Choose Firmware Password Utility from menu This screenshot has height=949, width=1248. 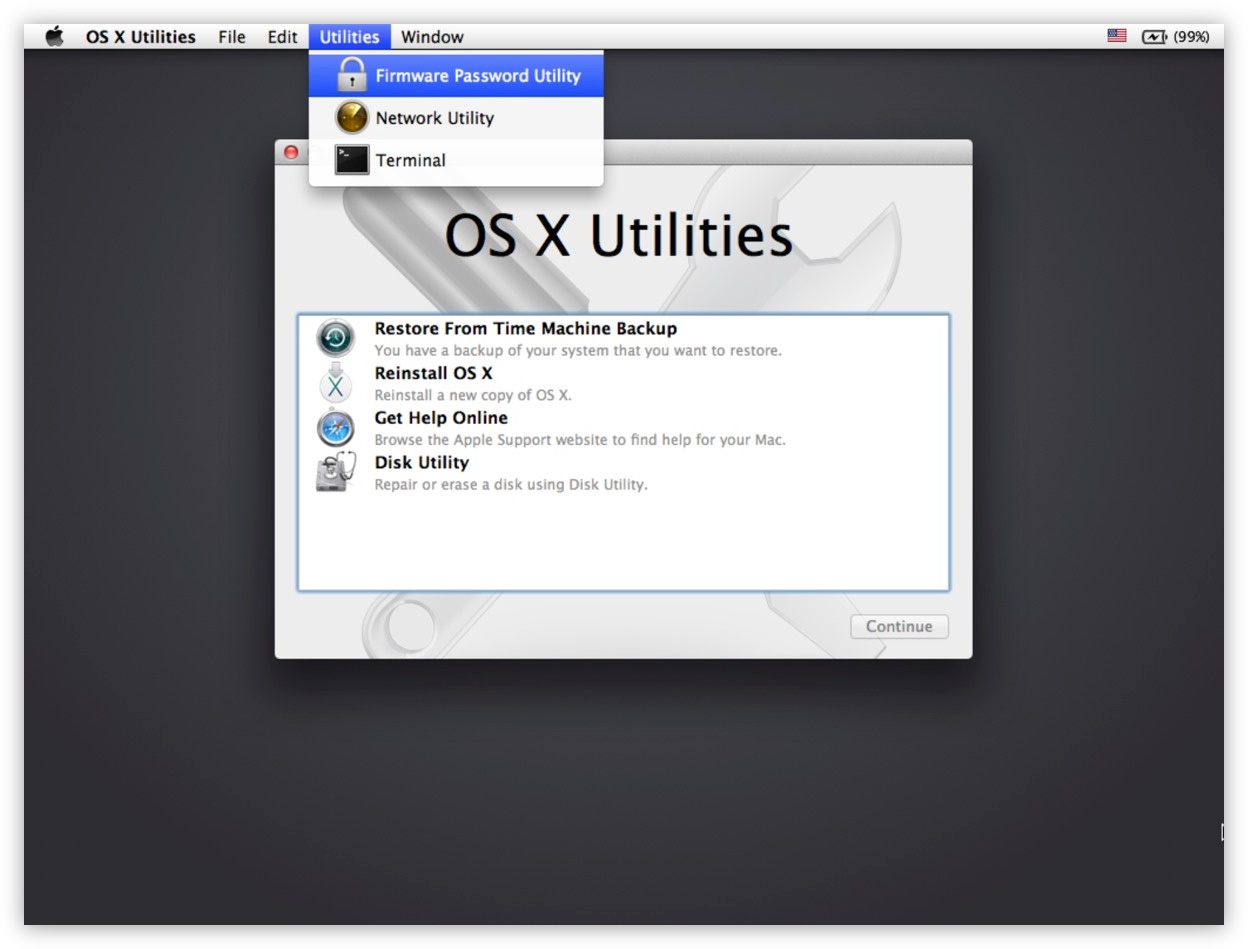coord(456,76)
